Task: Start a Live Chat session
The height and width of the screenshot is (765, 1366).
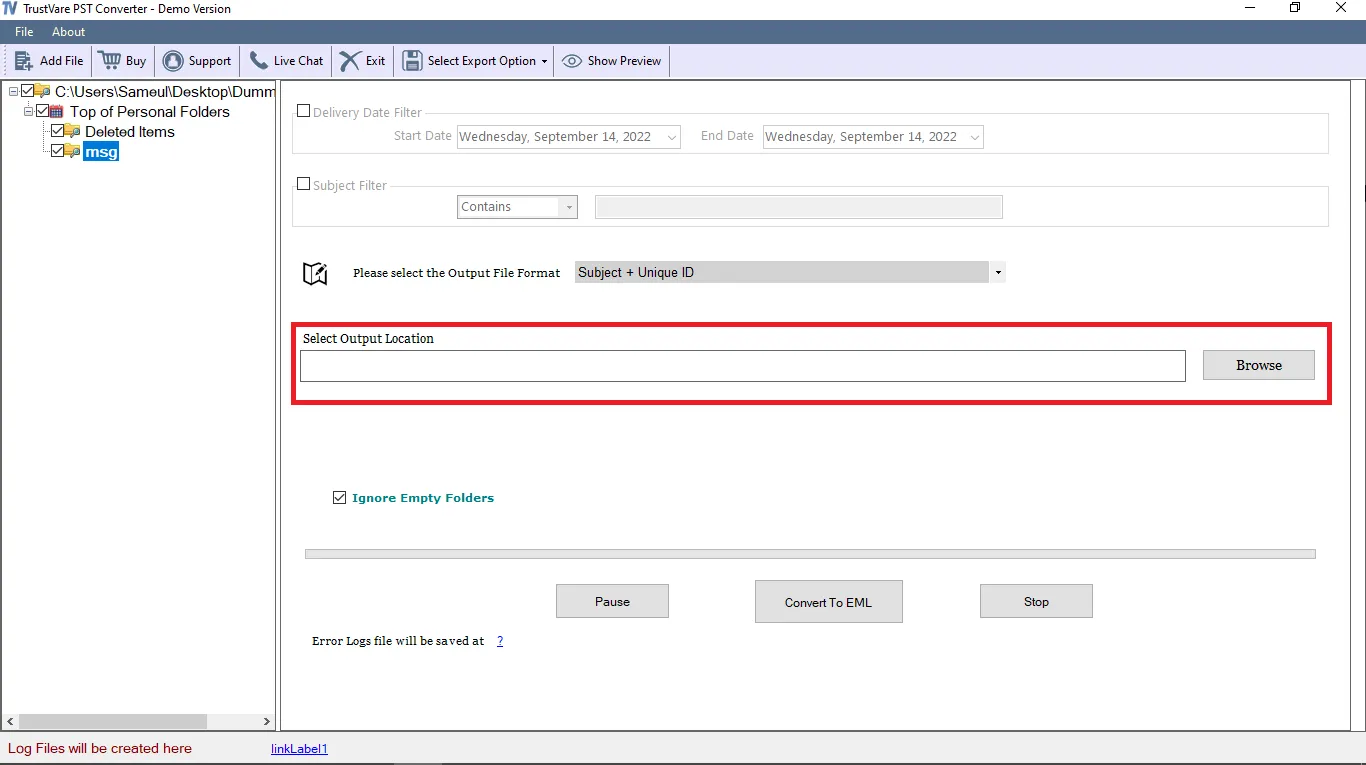Action: [257, 61]
